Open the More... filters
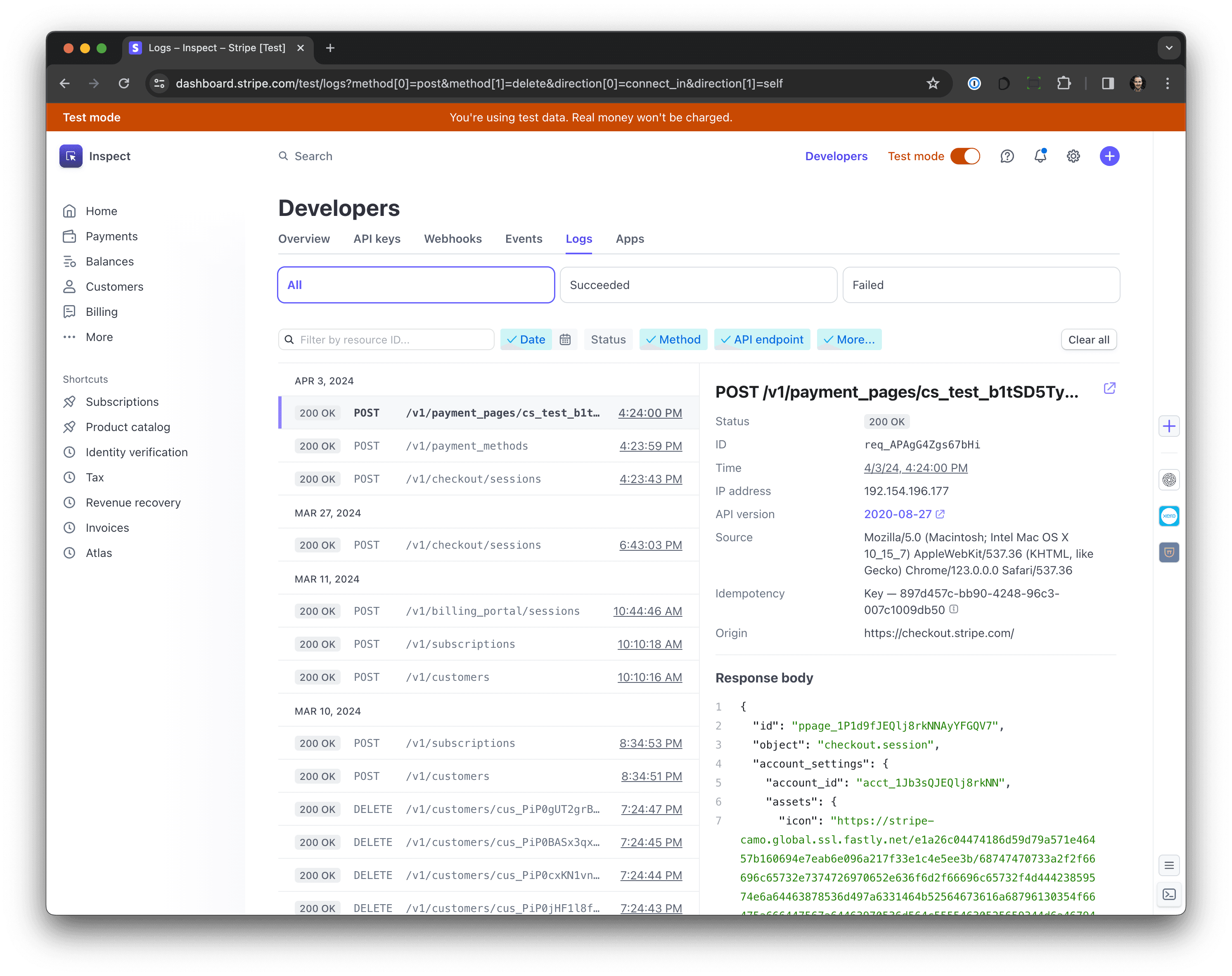Viewport: 1232px width, 976px height. pos(849,339)
